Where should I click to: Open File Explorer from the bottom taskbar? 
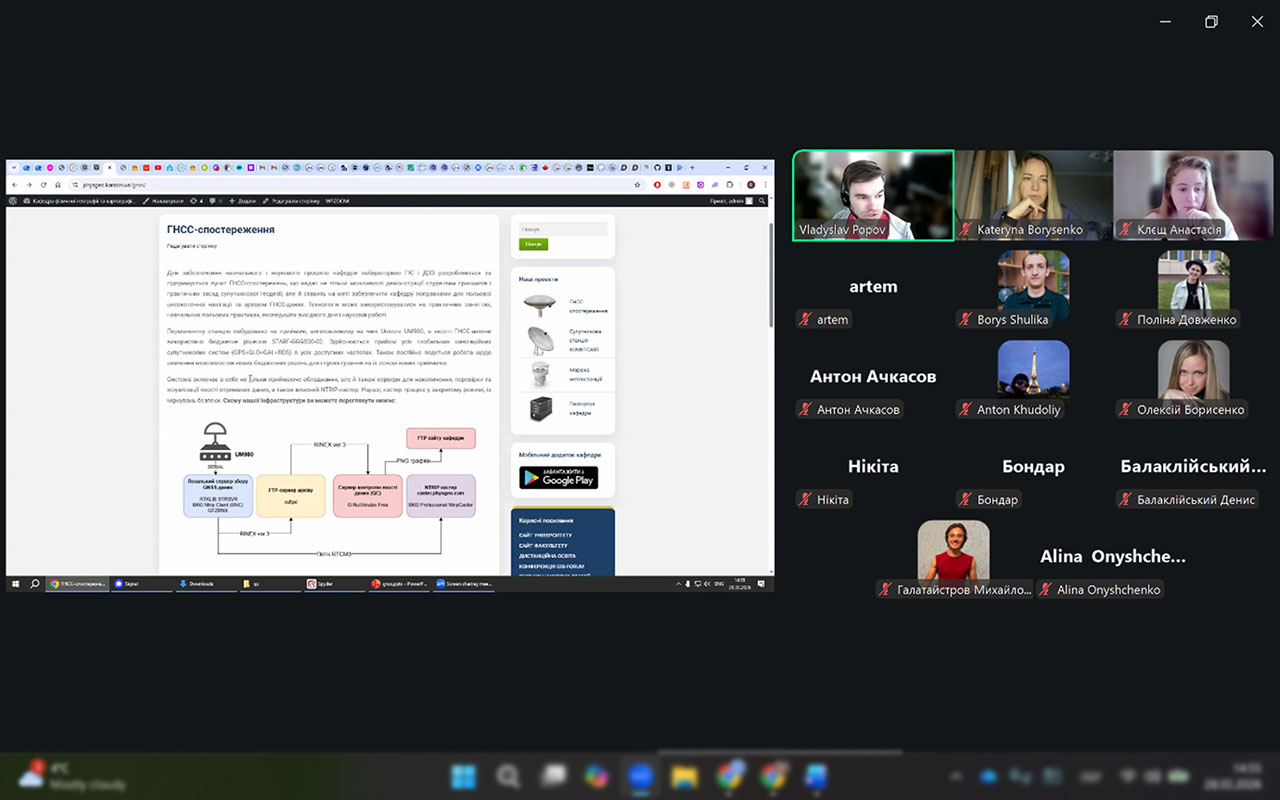click(684, 777)
